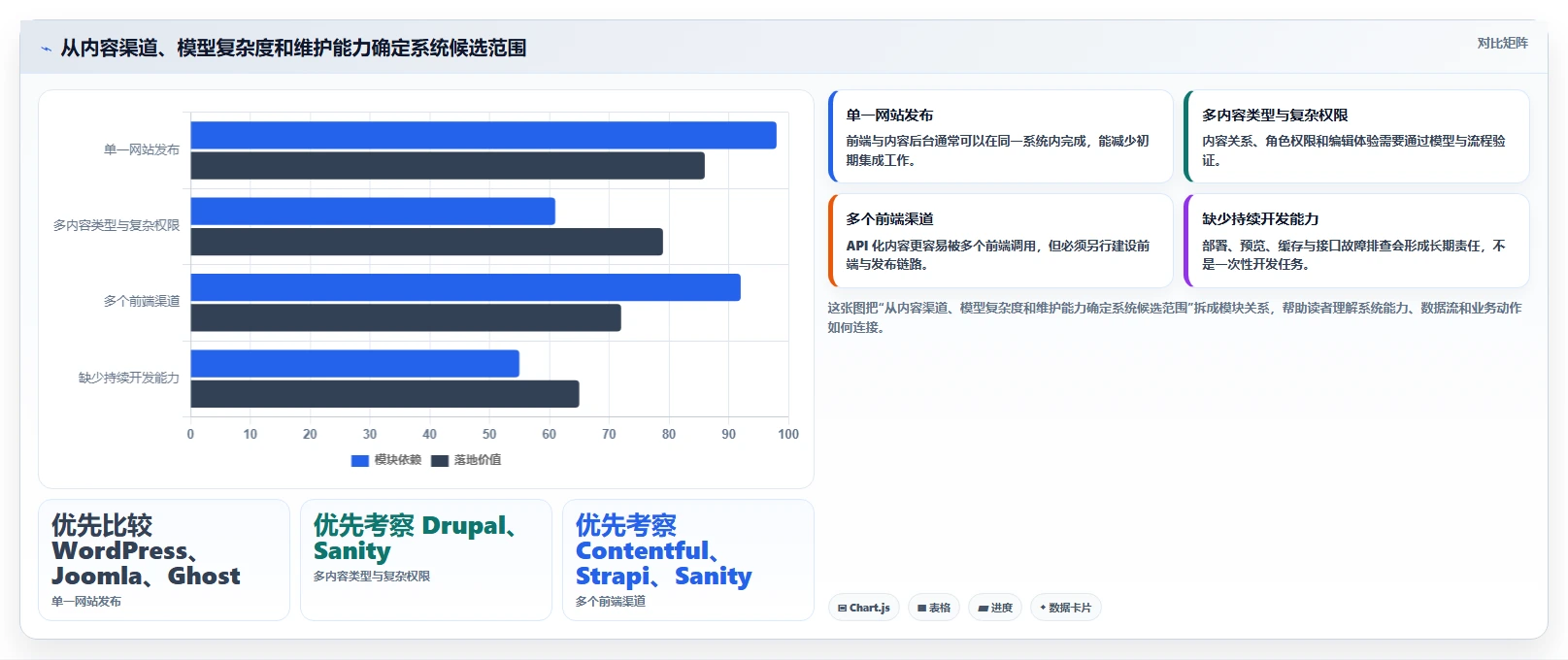The height and width of the screenshot is (660, 1568).
Task: Click the dark bar for 单一网站发布
Action: 448,166
